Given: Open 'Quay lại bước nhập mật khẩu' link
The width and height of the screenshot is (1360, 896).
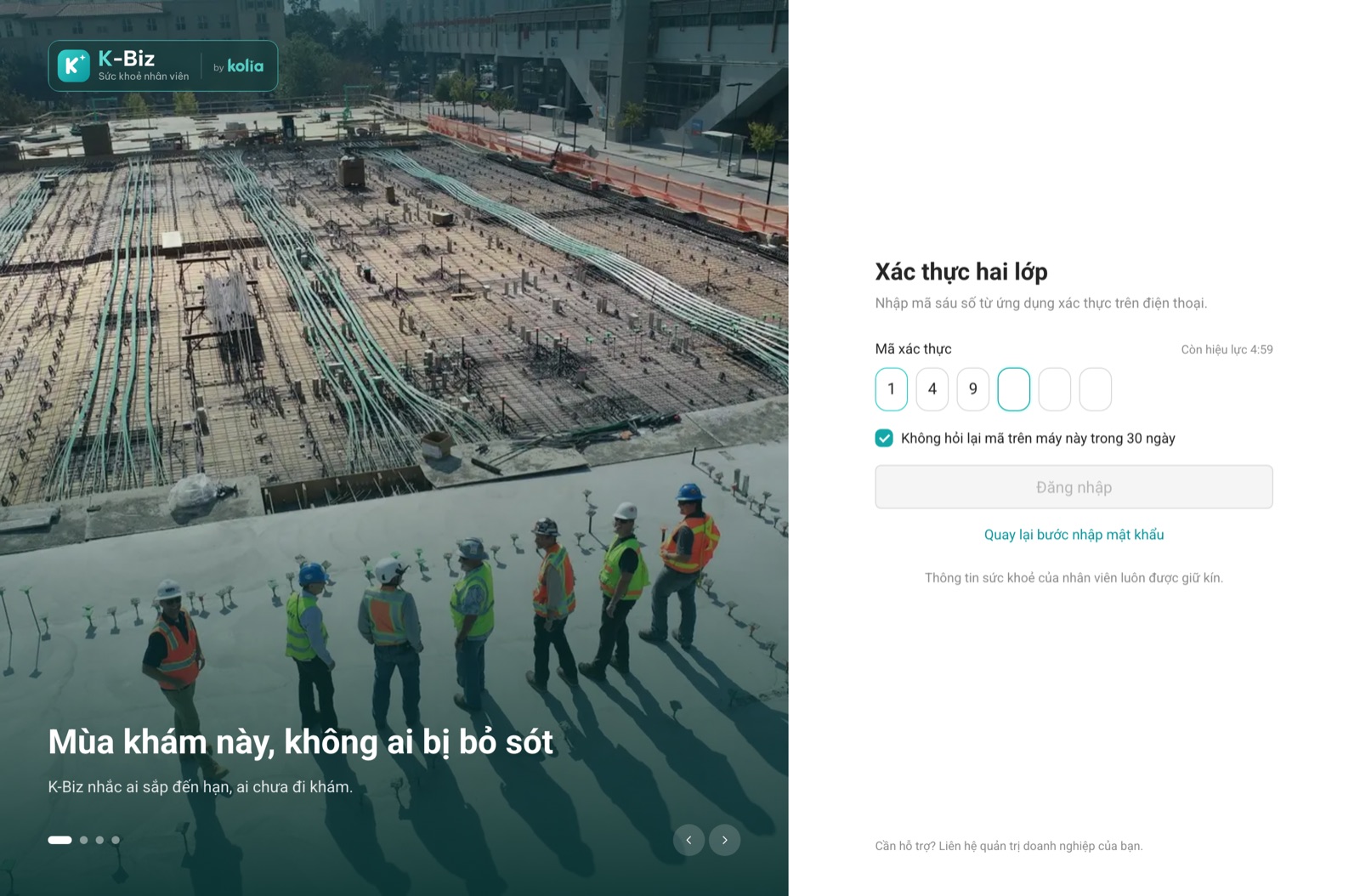Looking at the screenshot, I should tap(1074, 535).
